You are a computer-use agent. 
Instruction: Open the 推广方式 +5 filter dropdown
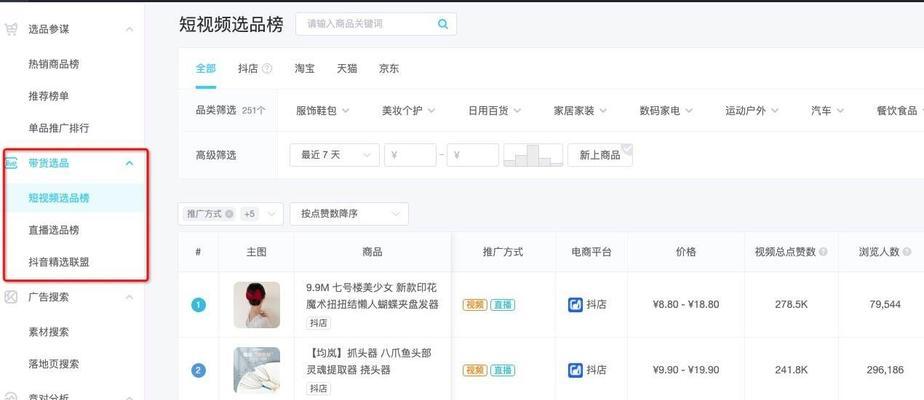(230, 214)
